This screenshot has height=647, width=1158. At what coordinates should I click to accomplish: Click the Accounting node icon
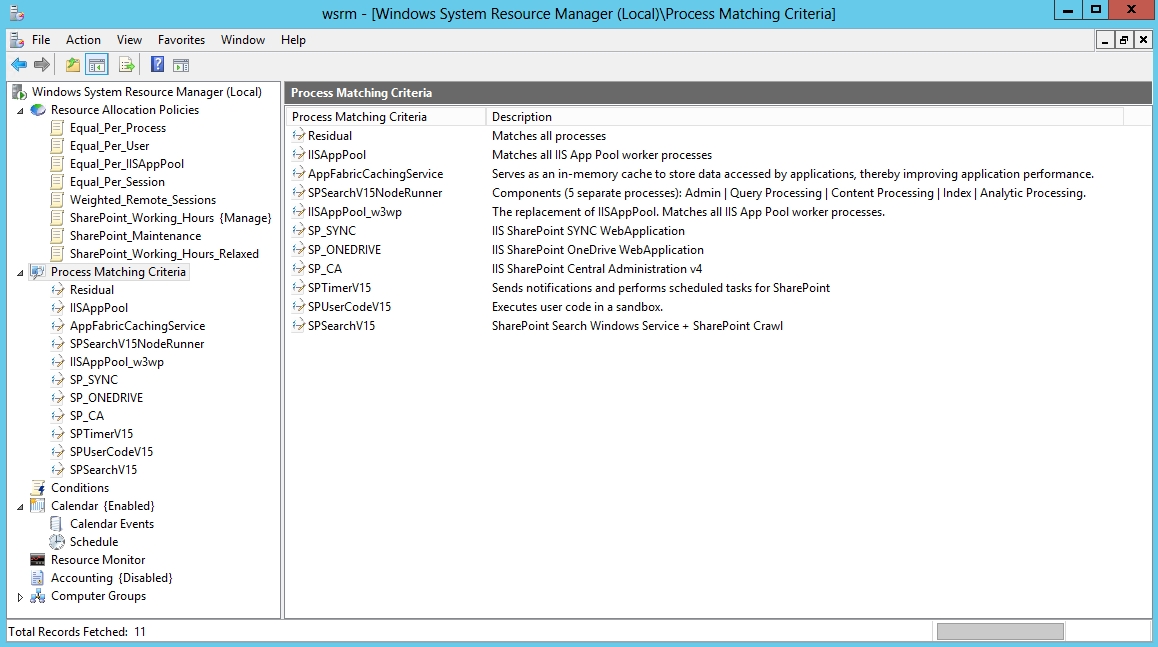pyautogui.click(x=38, y=578)
